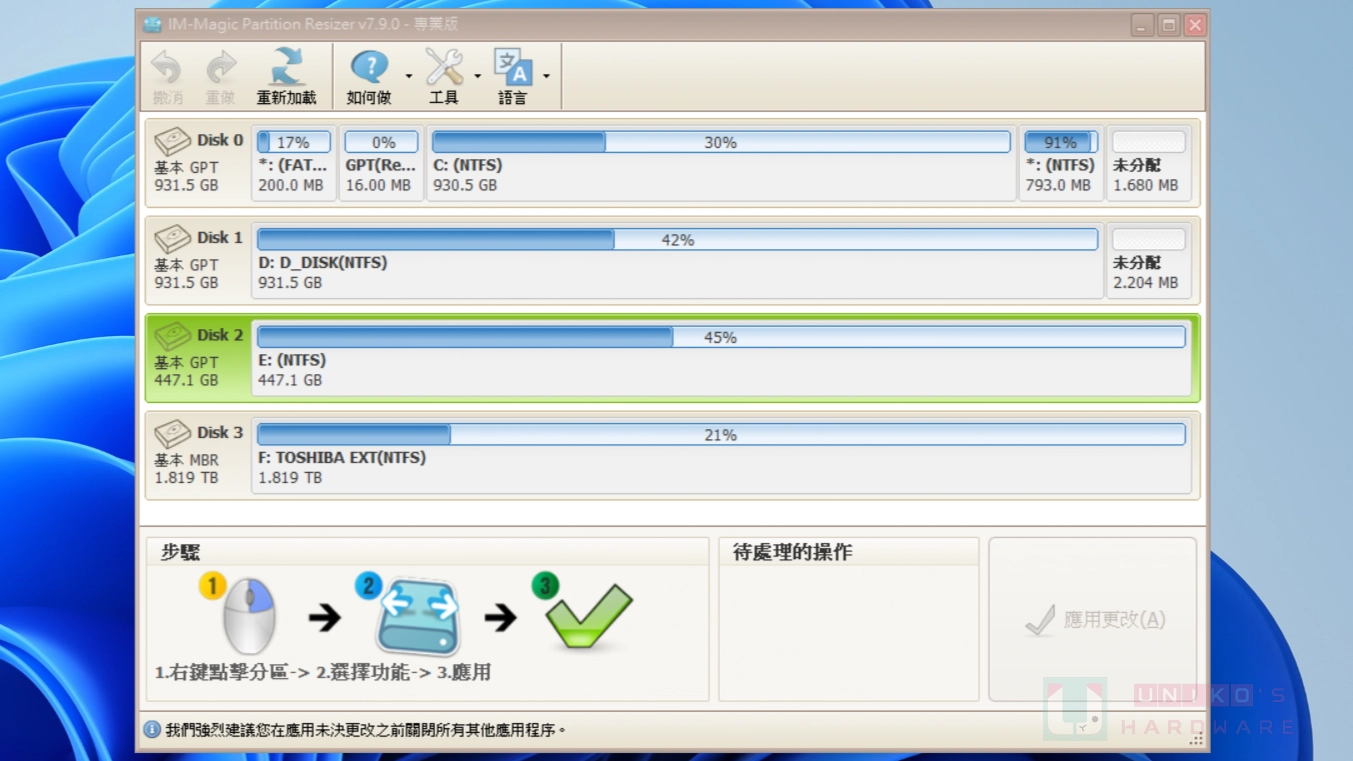Click the info icon in status bar
The image size is (1353, 761).
click(152, 730)
